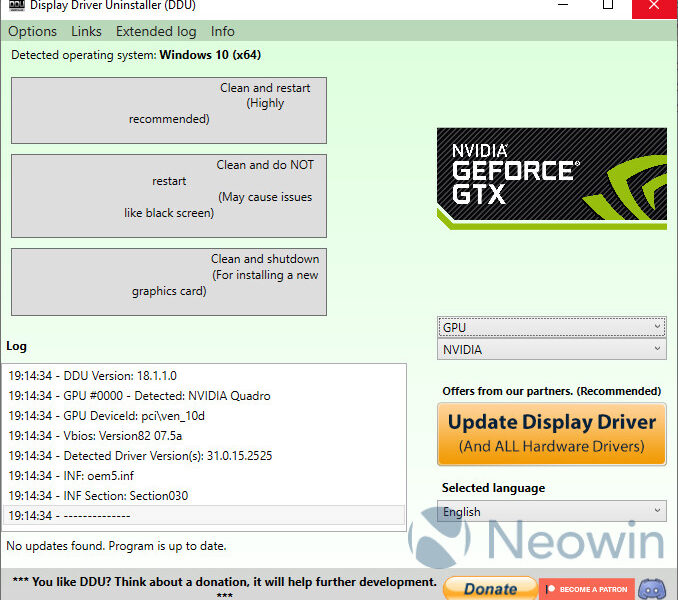Select log line 'INF Section: Section030'
The image size is (678, 600).
[204, 495]
